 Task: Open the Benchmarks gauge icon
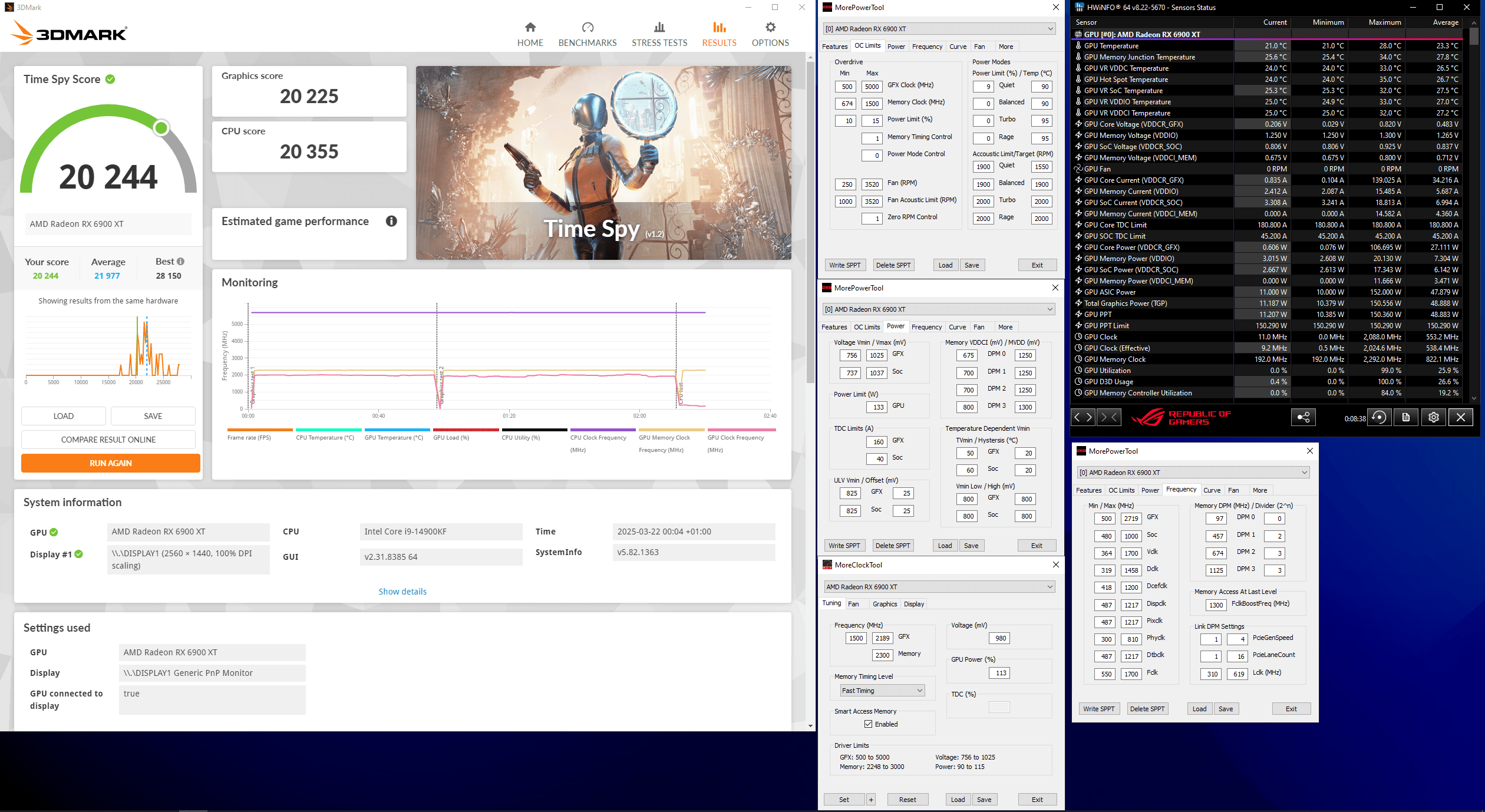pos(587,28)
